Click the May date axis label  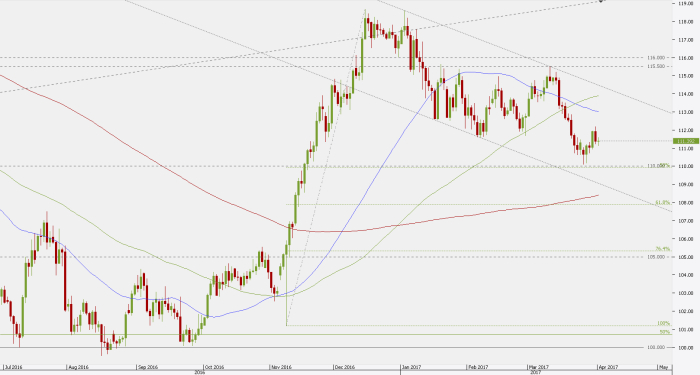664,367
